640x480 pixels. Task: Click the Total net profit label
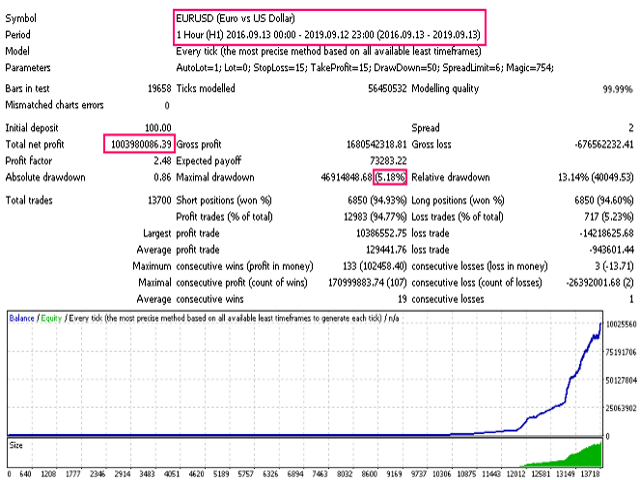pyautogui.click(x=35, y=144)
